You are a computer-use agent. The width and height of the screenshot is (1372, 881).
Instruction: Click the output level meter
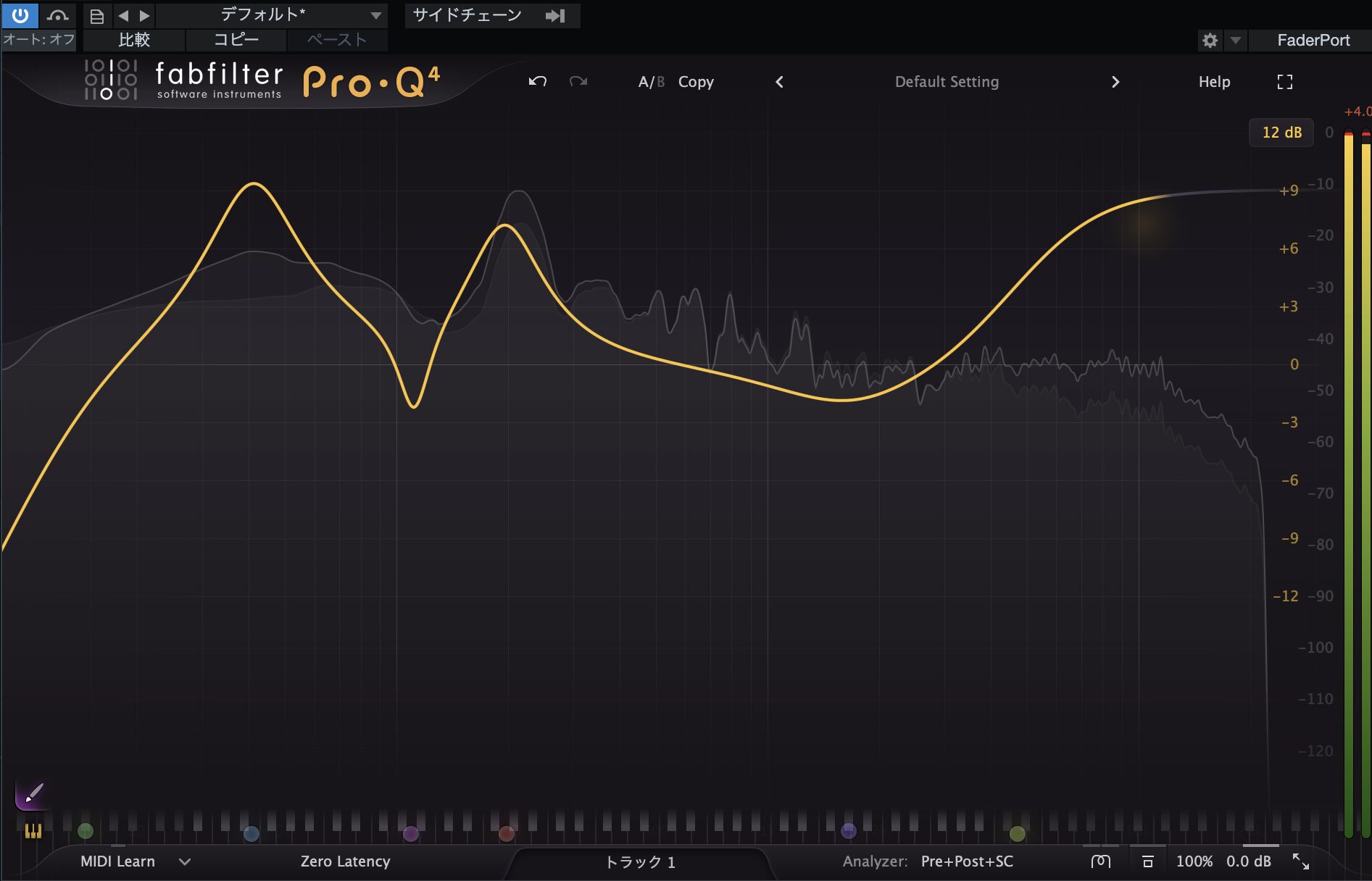(x=1357, y=484)
